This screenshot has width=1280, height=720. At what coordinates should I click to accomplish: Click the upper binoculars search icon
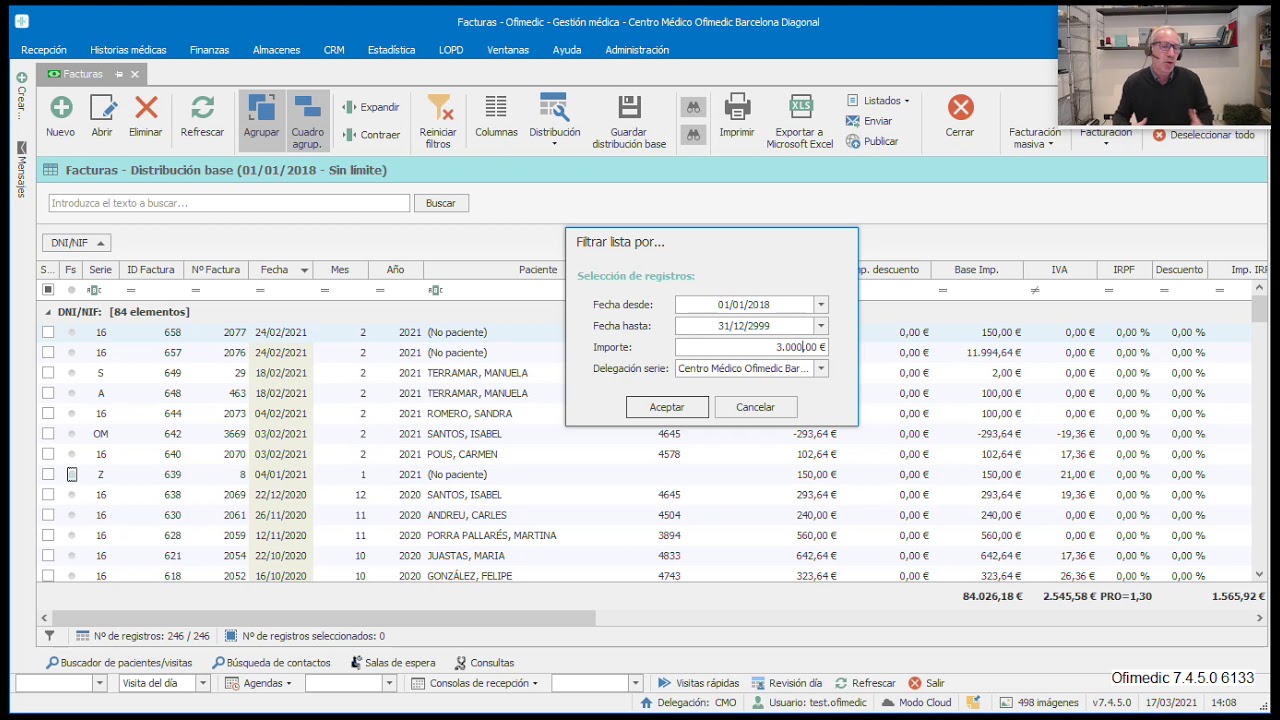click(x=692, y=107)
